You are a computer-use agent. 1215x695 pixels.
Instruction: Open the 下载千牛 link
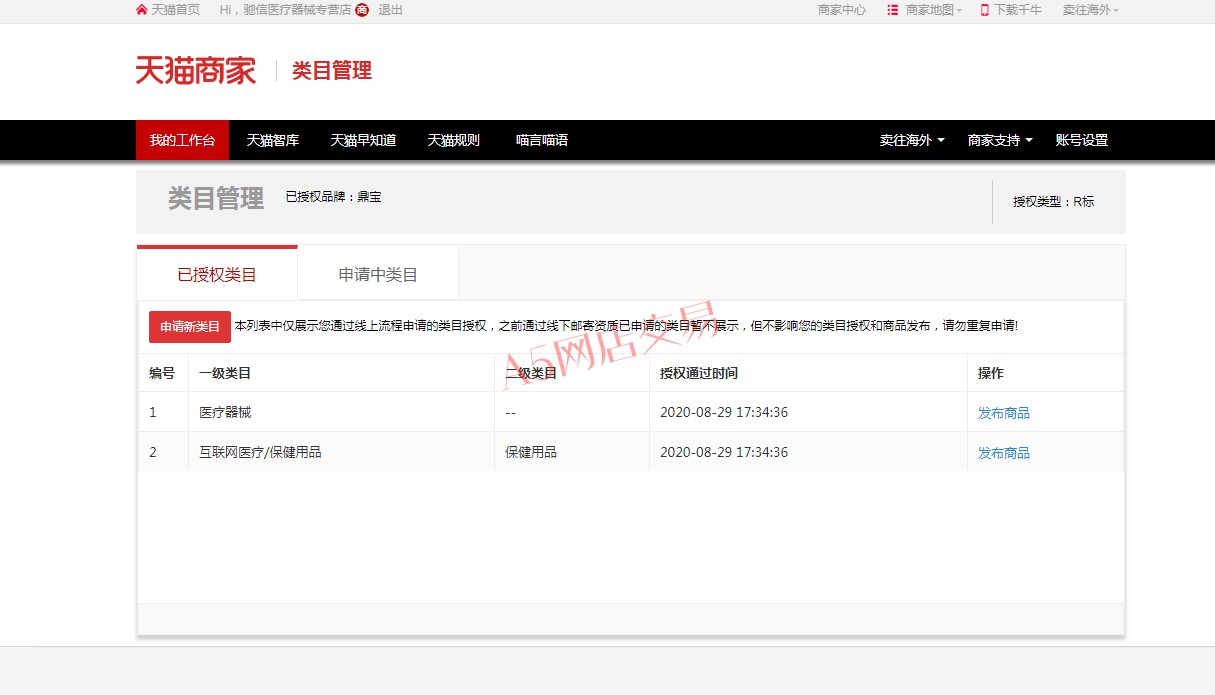click(x=1018, y=10)
